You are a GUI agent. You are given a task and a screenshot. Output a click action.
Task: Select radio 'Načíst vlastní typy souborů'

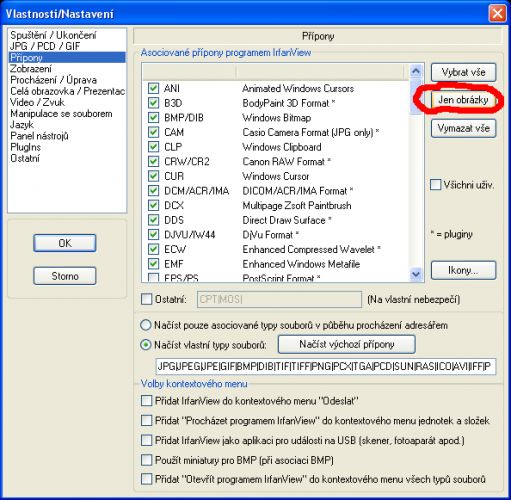pyautogui.click(x=146, y=344)
